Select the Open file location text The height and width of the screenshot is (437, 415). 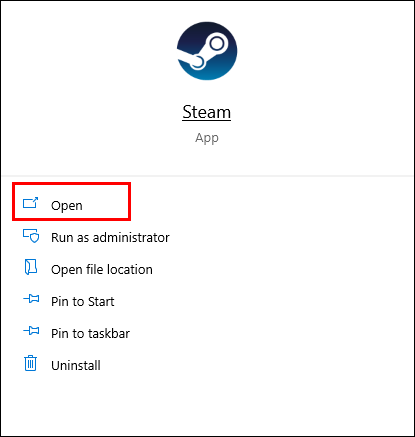pyautogui.click(x=102, y=270)
